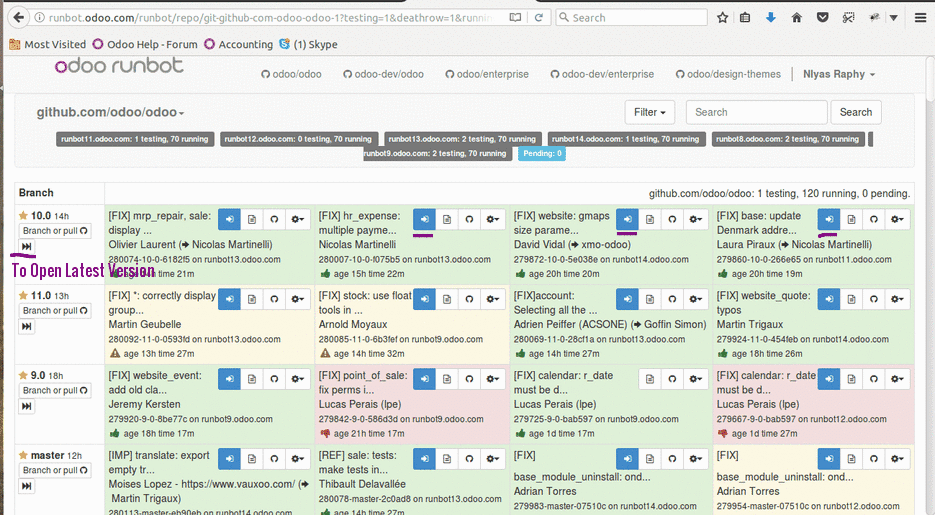Open GitHub icon for the base update Denmark build

874,219
